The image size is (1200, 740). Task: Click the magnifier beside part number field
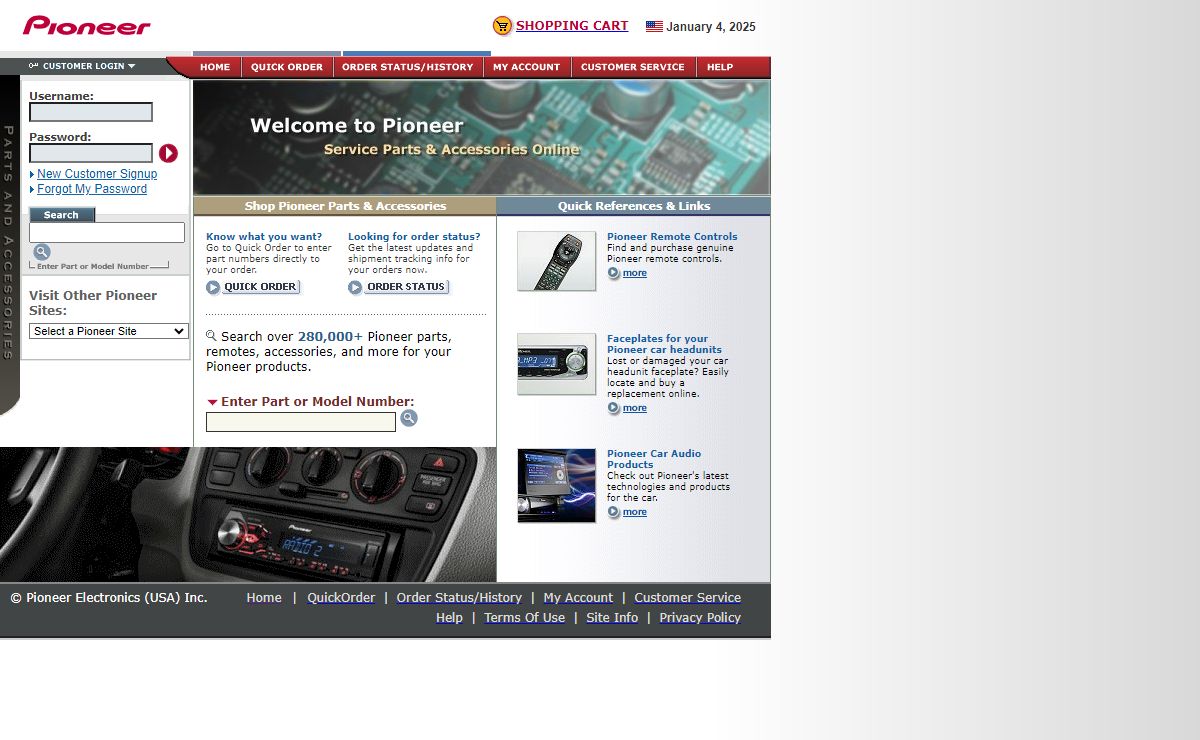pos(409,418)
